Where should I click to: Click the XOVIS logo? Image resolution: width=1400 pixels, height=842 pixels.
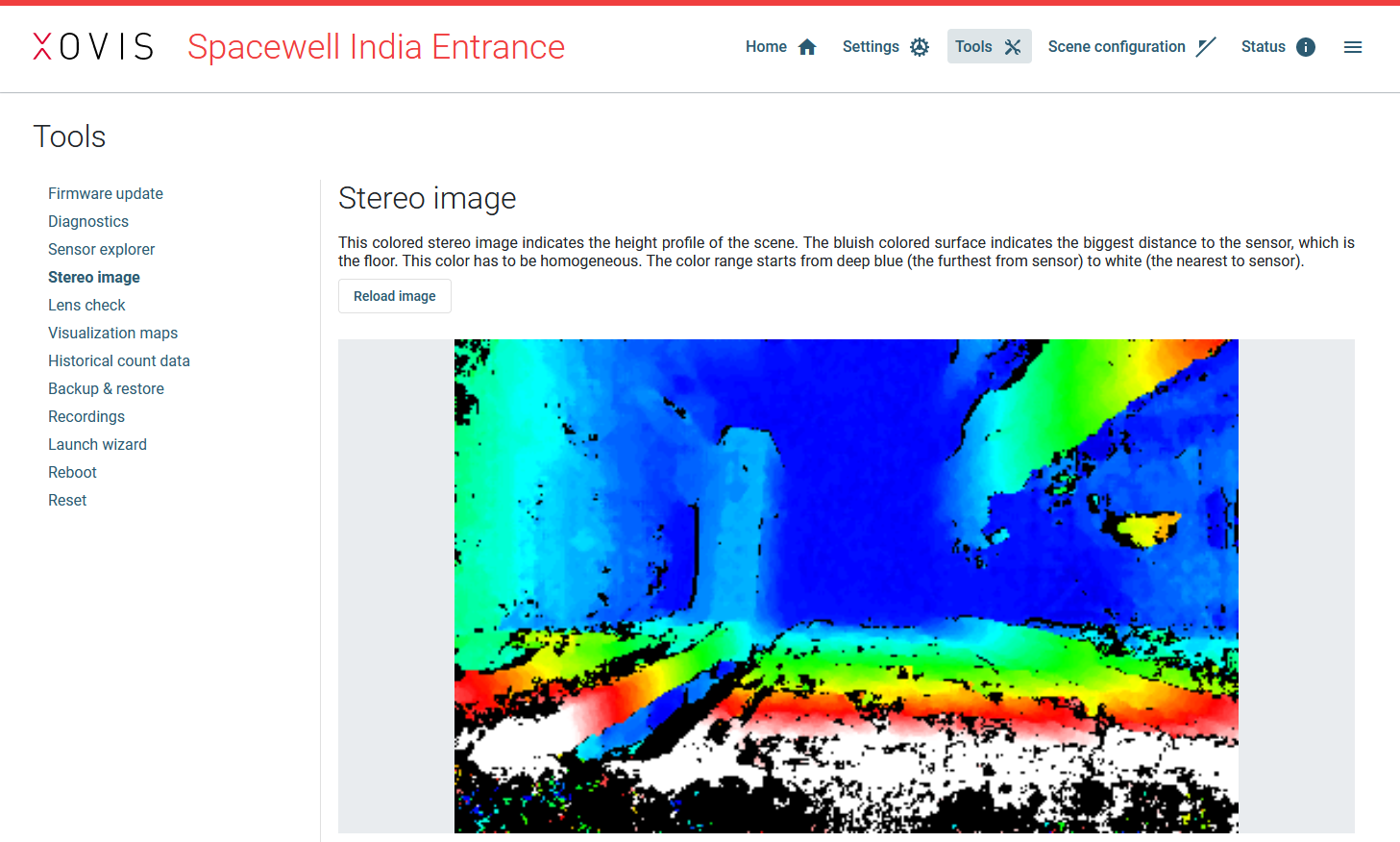tap(93, 46)
